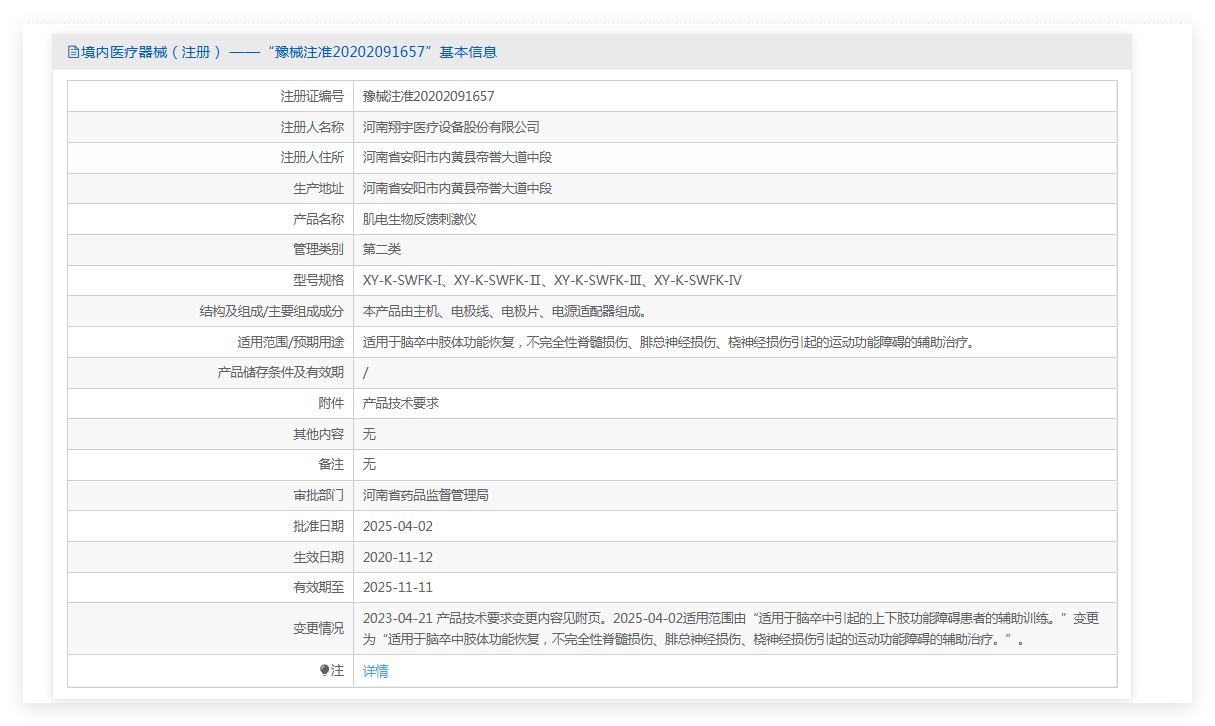Click product name 肌电生物反馈刺激仪
This screenshot has height=726, width=1215.
[420, 219]
